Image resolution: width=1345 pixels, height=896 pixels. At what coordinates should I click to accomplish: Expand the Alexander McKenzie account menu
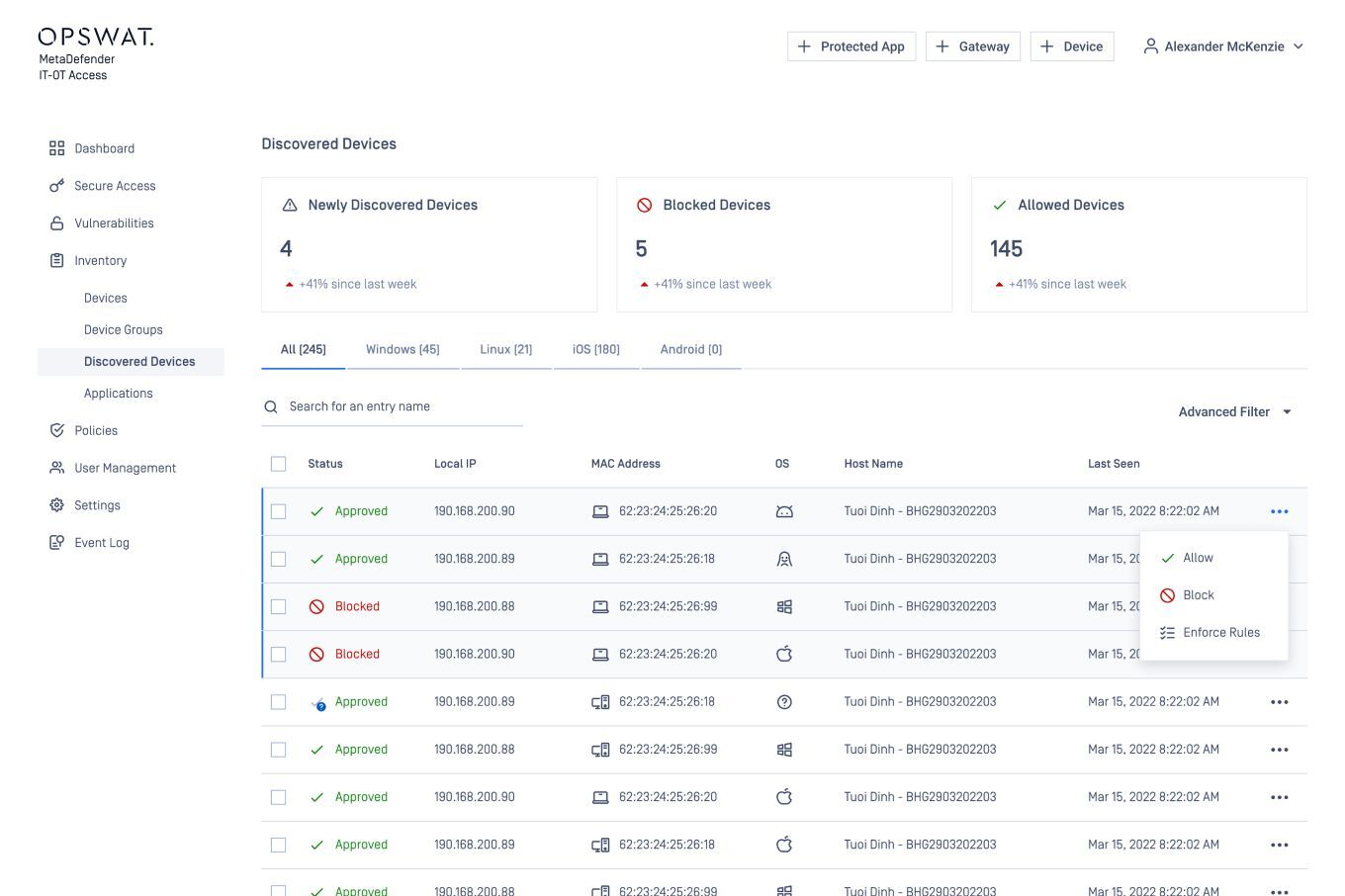click(1223, 45)
